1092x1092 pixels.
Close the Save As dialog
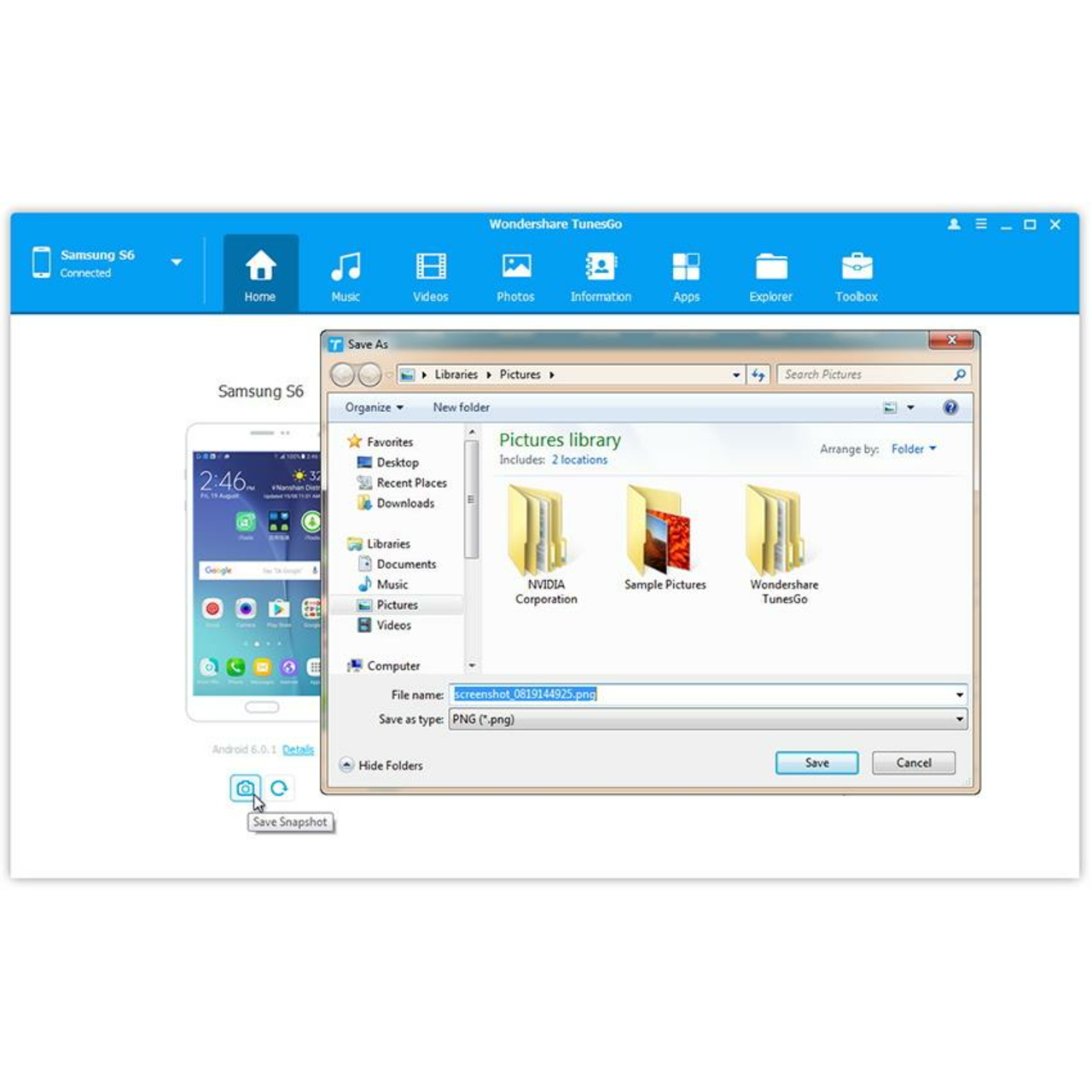[952, 340]
